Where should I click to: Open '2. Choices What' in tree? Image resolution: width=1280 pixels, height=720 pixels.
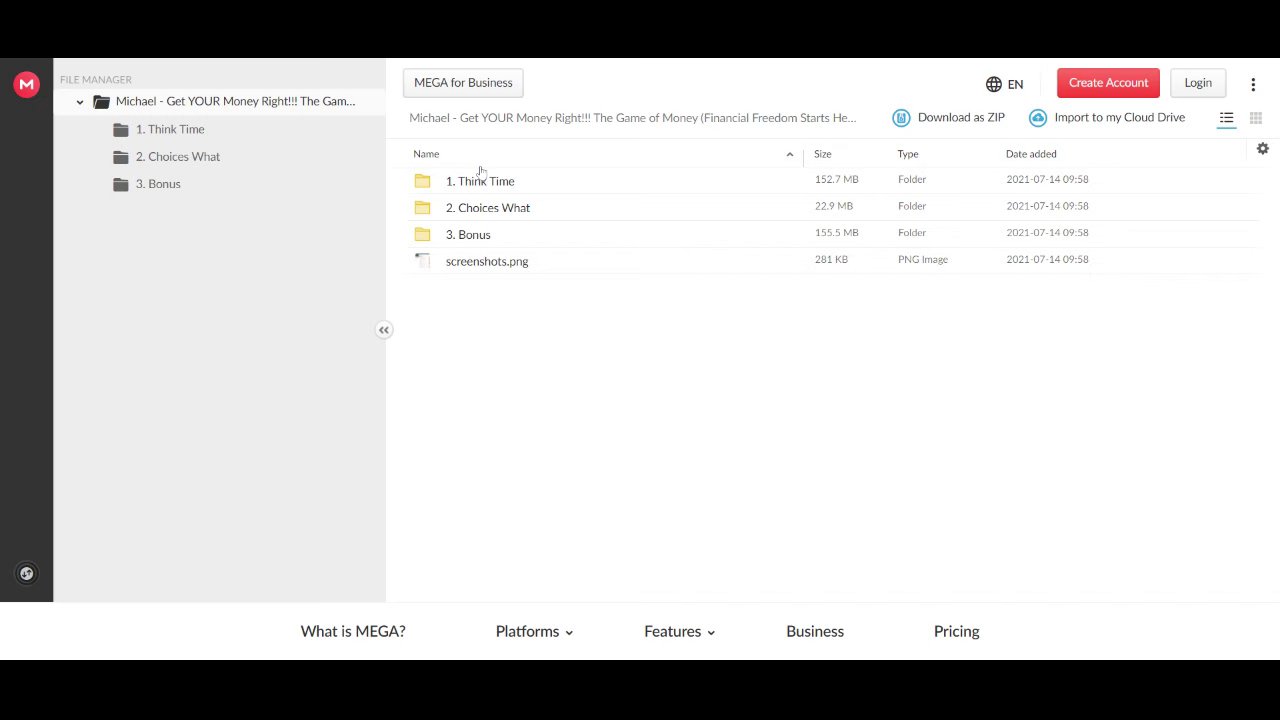178,156
